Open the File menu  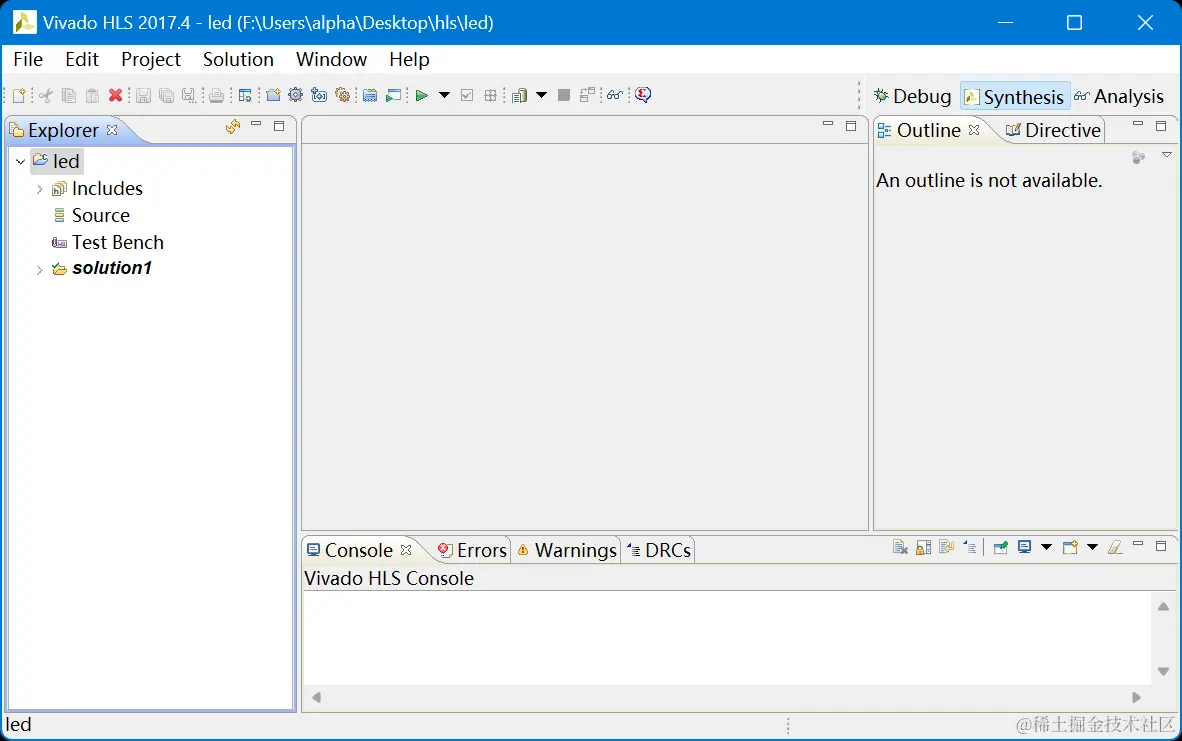coord(28,60)
